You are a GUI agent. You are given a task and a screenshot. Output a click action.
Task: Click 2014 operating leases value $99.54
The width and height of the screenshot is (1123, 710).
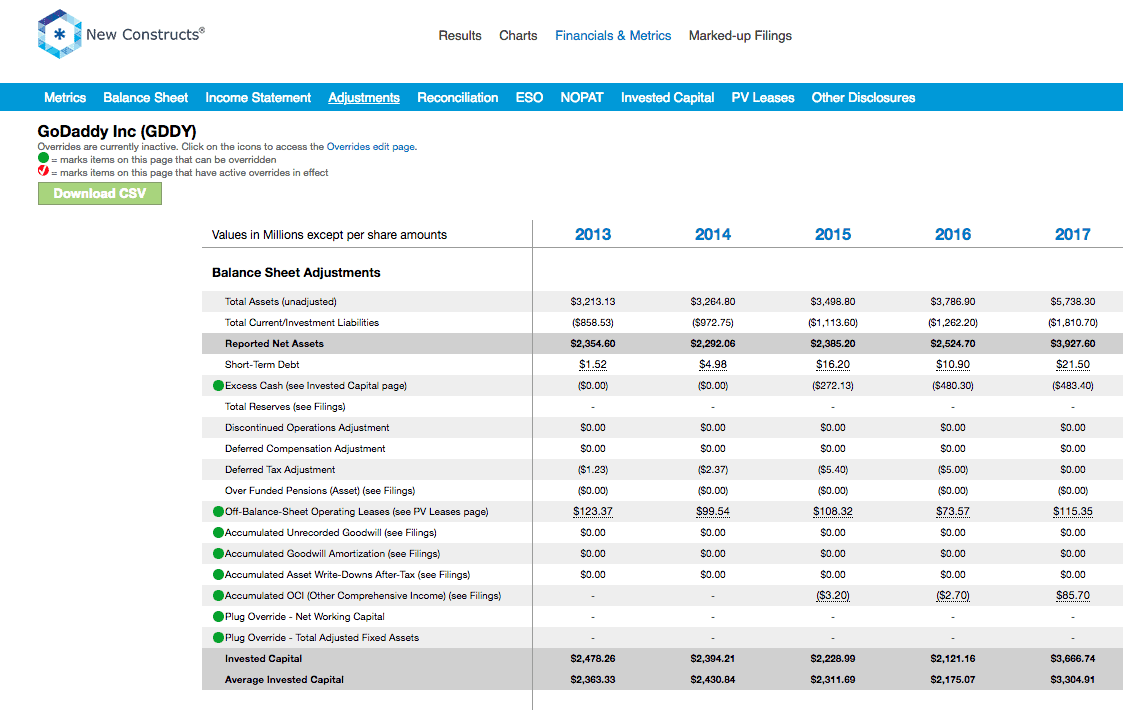713,512
